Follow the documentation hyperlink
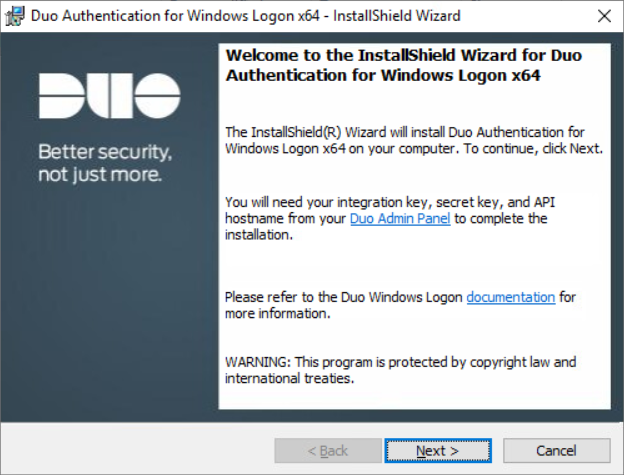This screenshot has width=624, height=475. (x=510, y=297)
